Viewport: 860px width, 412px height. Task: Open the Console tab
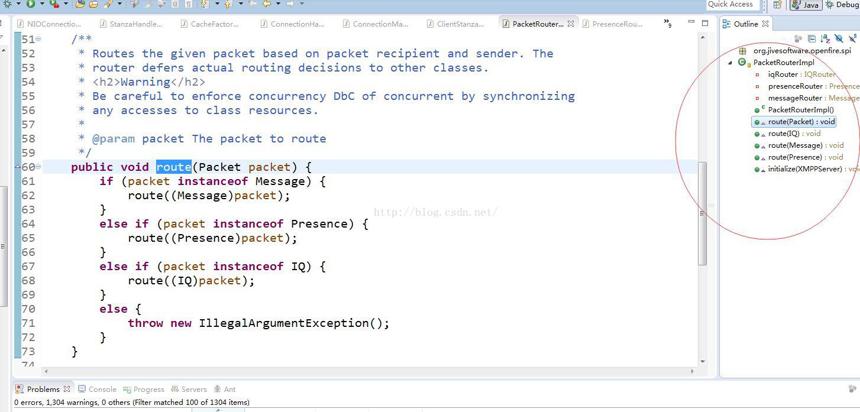pyautogui.click(x=97, y=389)
